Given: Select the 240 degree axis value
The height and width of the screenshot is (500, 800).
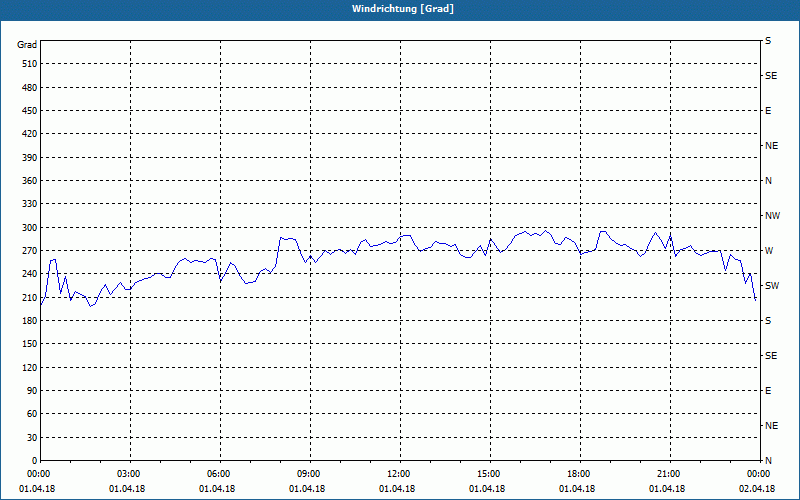Looking at the screenshot, I should pyautogui.click(x=30, y=274).
